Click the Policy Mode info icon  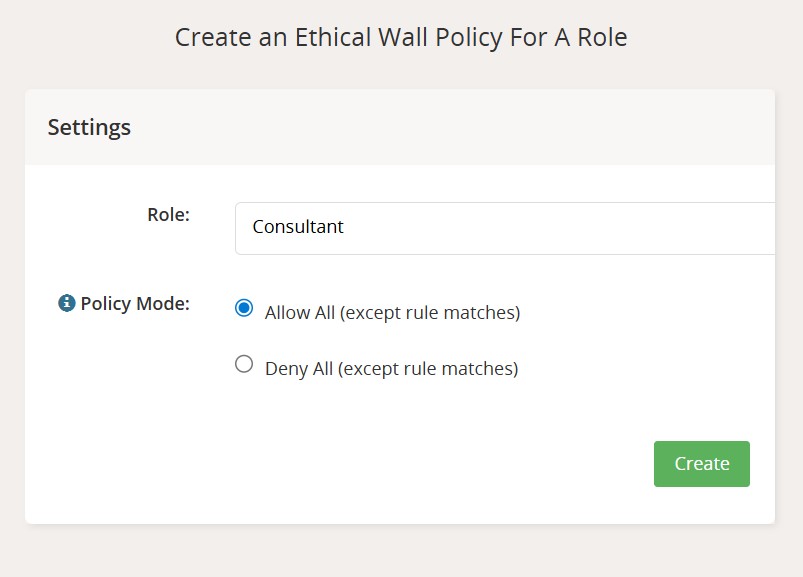click(67, 303)
